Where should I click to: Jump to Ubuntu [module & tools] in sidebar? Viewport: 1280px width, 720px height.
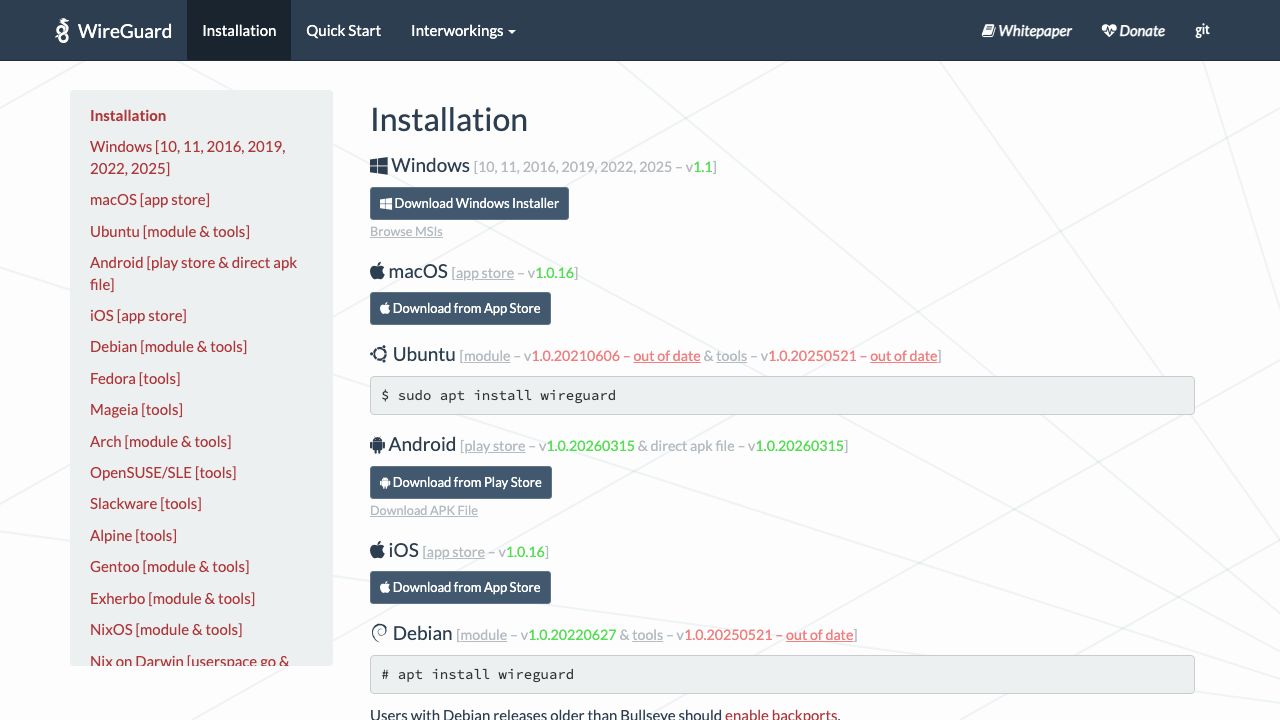tap(170, 231)
